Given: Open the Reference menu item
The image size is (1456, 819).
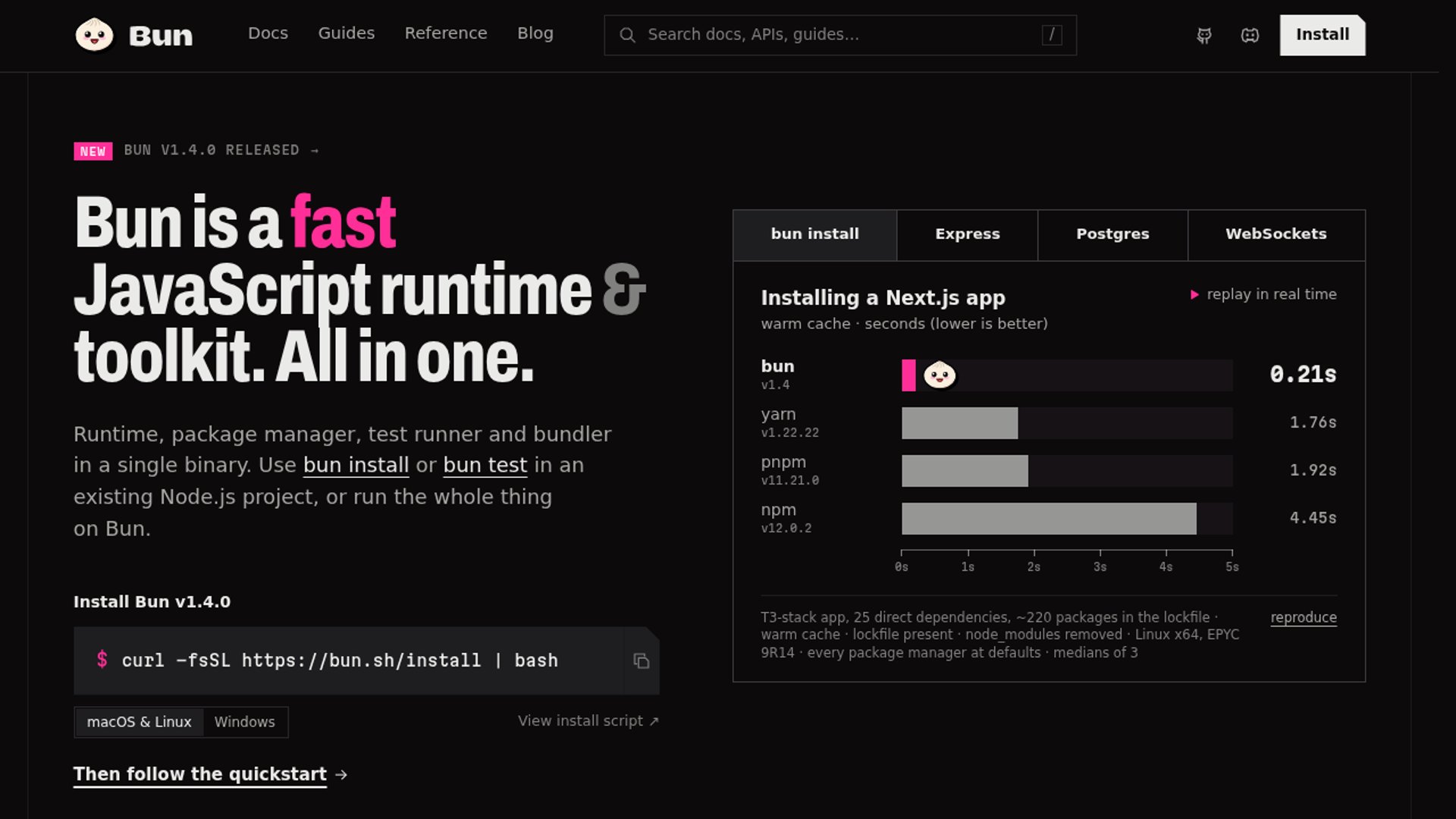Looking at the screenshot, I should pyautogui.click(x=446, y=33).
